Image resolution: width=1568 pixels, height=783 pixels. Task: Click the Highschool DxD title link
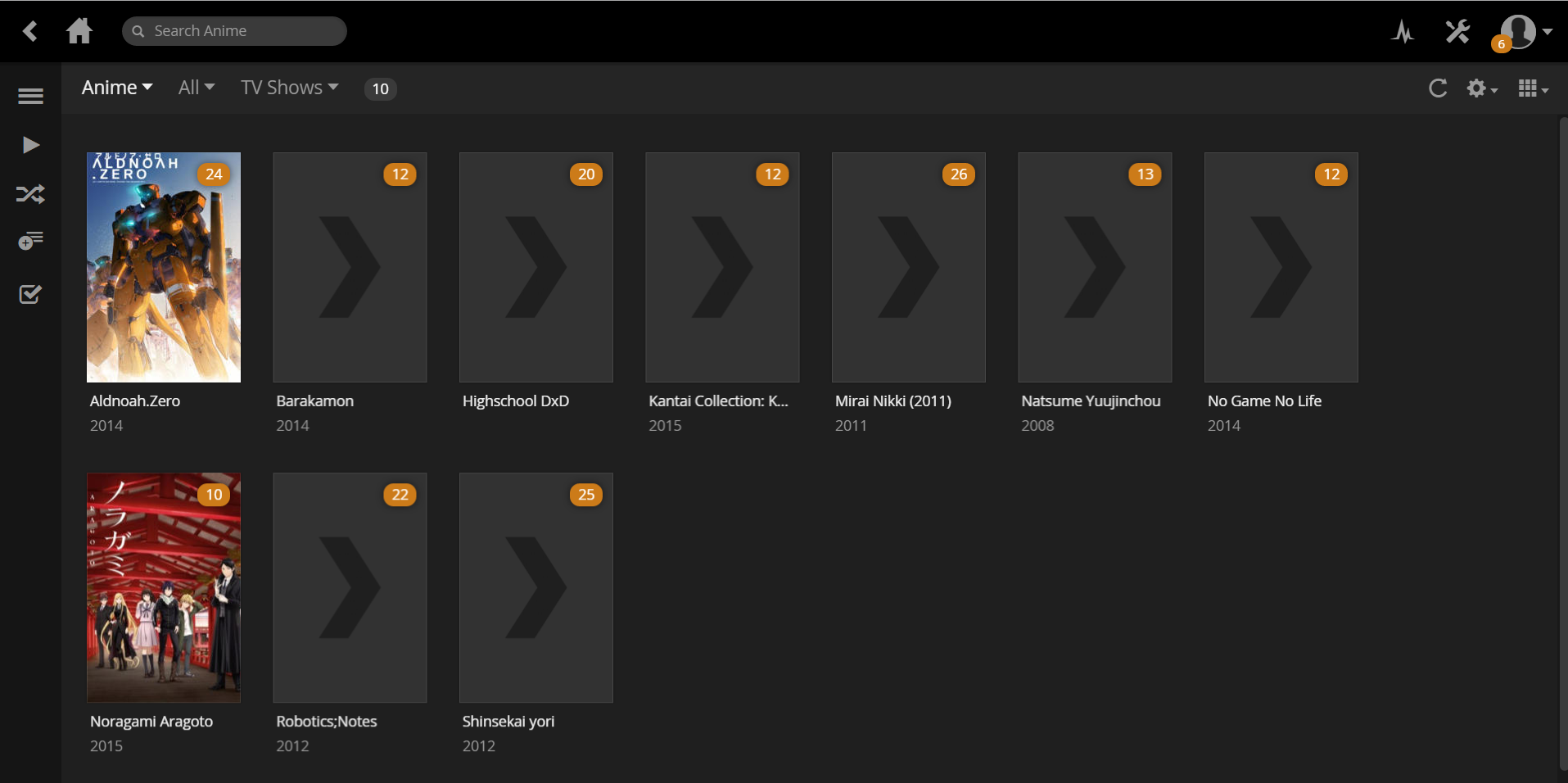[x=516, y=401]
